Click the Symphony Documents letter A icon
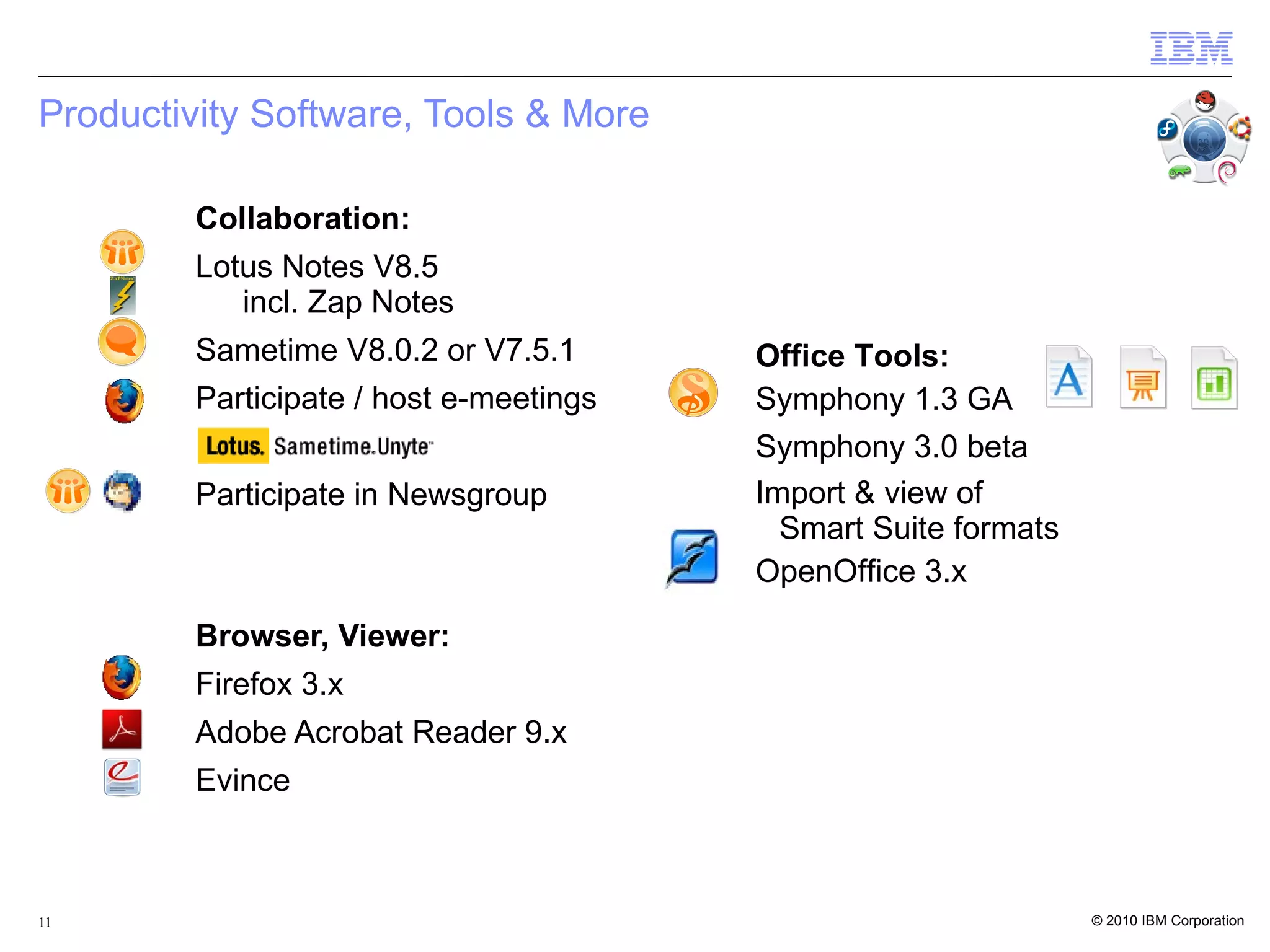 1069,377
